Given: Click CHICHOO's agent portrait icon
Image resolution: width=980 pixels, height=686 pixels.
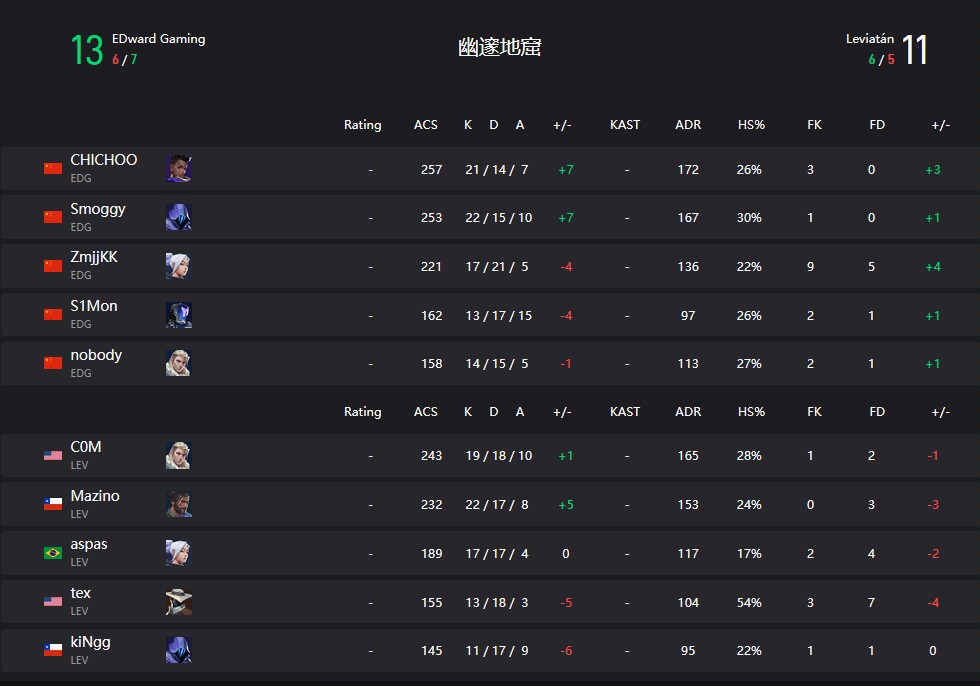Looking at the screenshot, I should coord(179,168).
